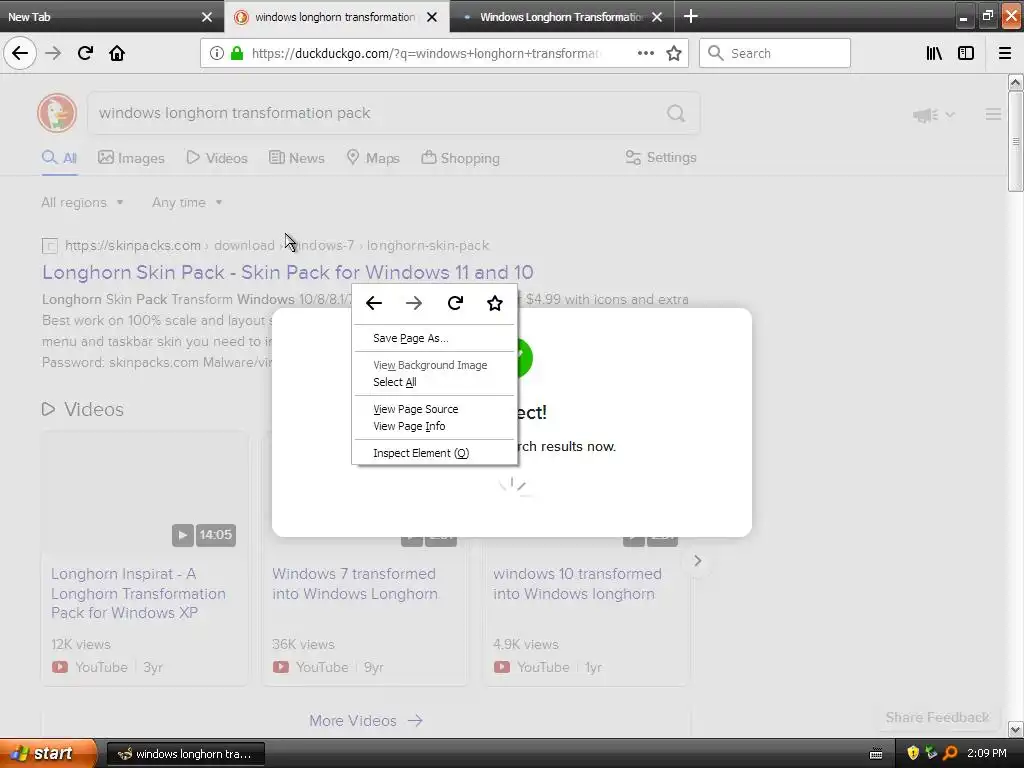The height and width of the screenshot is (768, 1024).
Task: Reload the page from the toolbar
Action: click(x=85, y=53)
